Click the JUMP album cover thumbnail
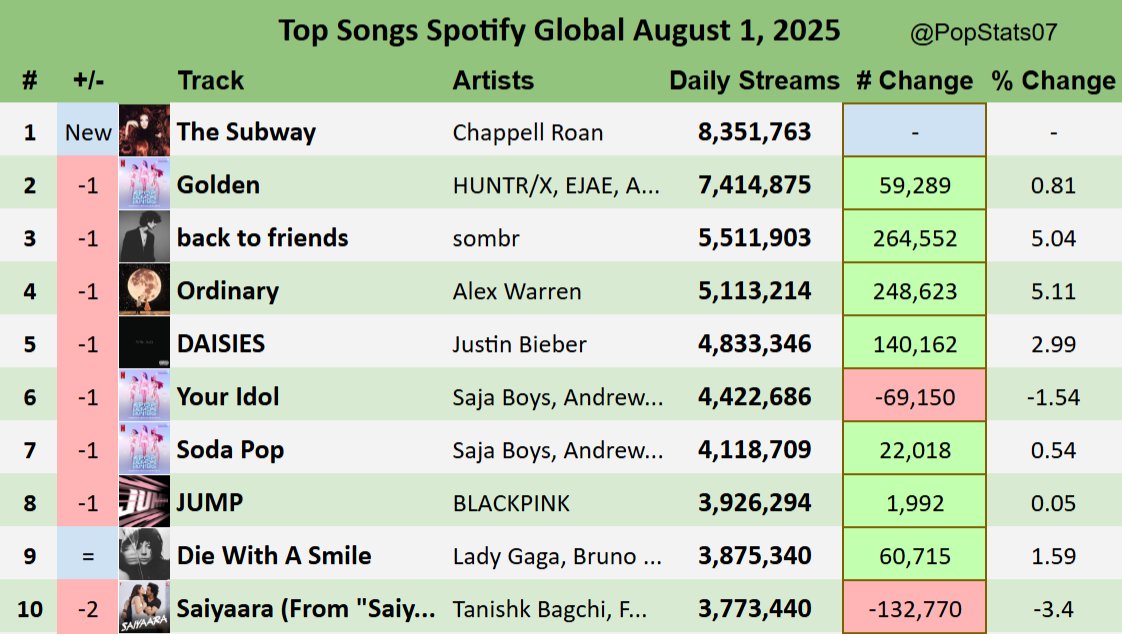This screenshot has height=634, width=1122. pos(144,502)
